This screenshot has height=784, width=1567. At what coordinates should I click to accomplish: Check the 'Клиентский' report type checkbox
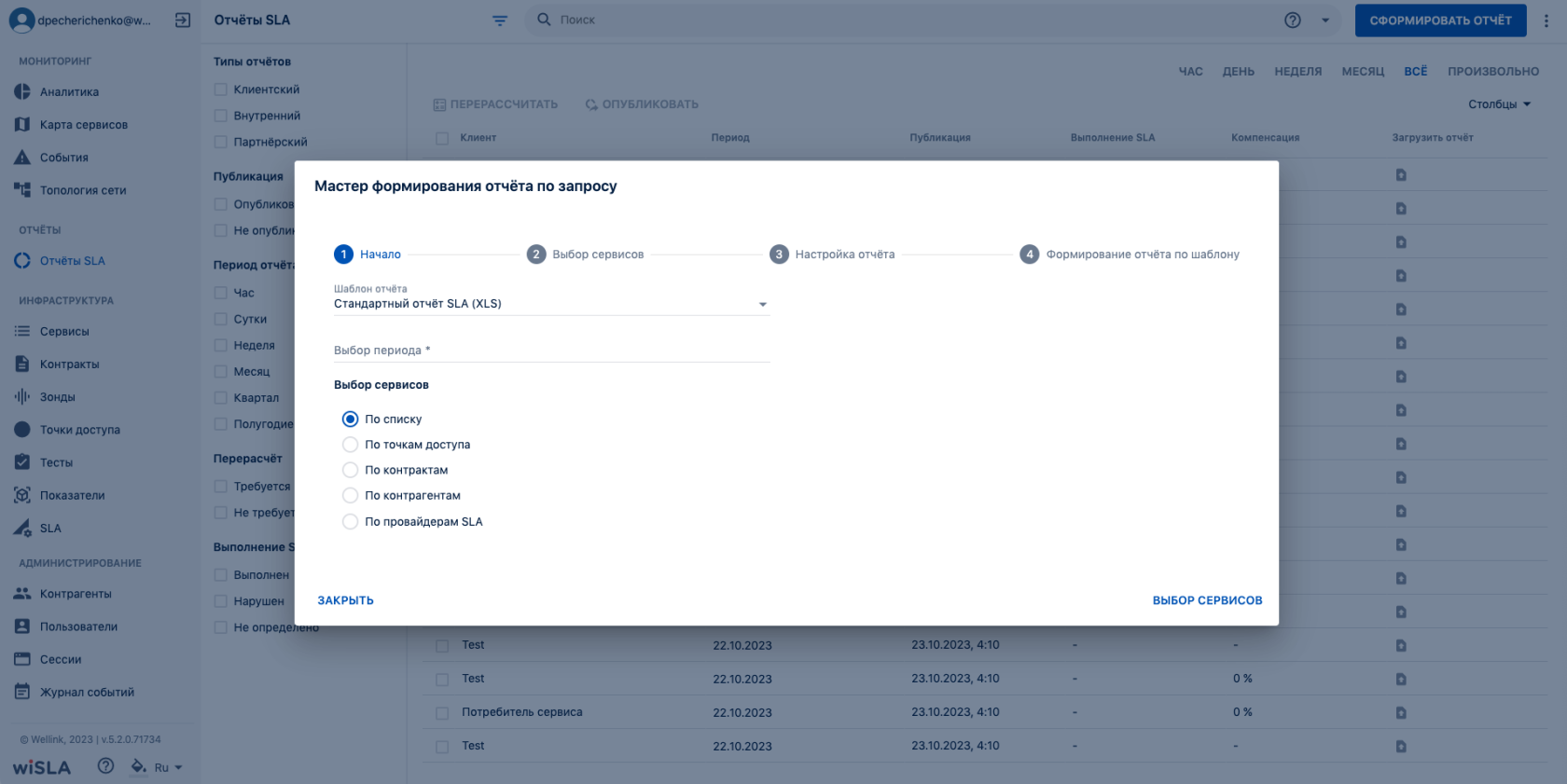(221, 89)
